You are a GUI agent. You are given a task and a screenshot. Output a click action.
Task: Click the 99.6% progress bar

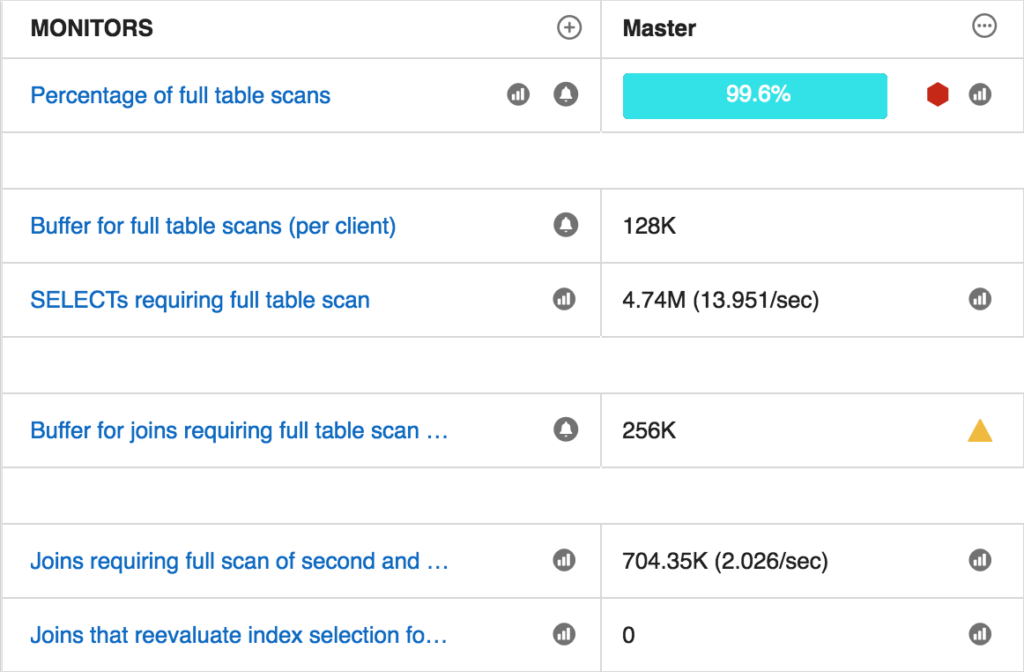click(754, 95)
